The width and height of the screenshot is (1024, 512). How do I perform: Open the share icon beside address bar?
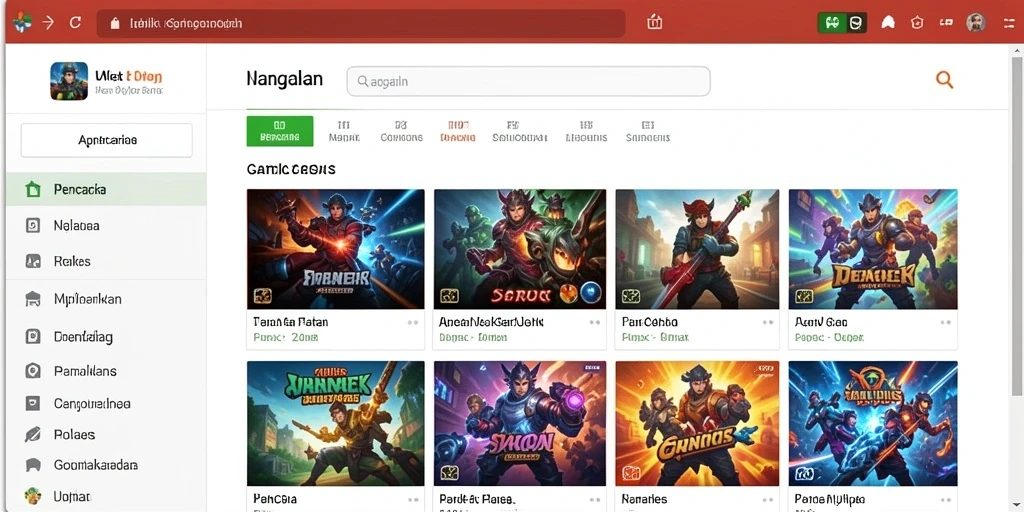coord(654,23)
